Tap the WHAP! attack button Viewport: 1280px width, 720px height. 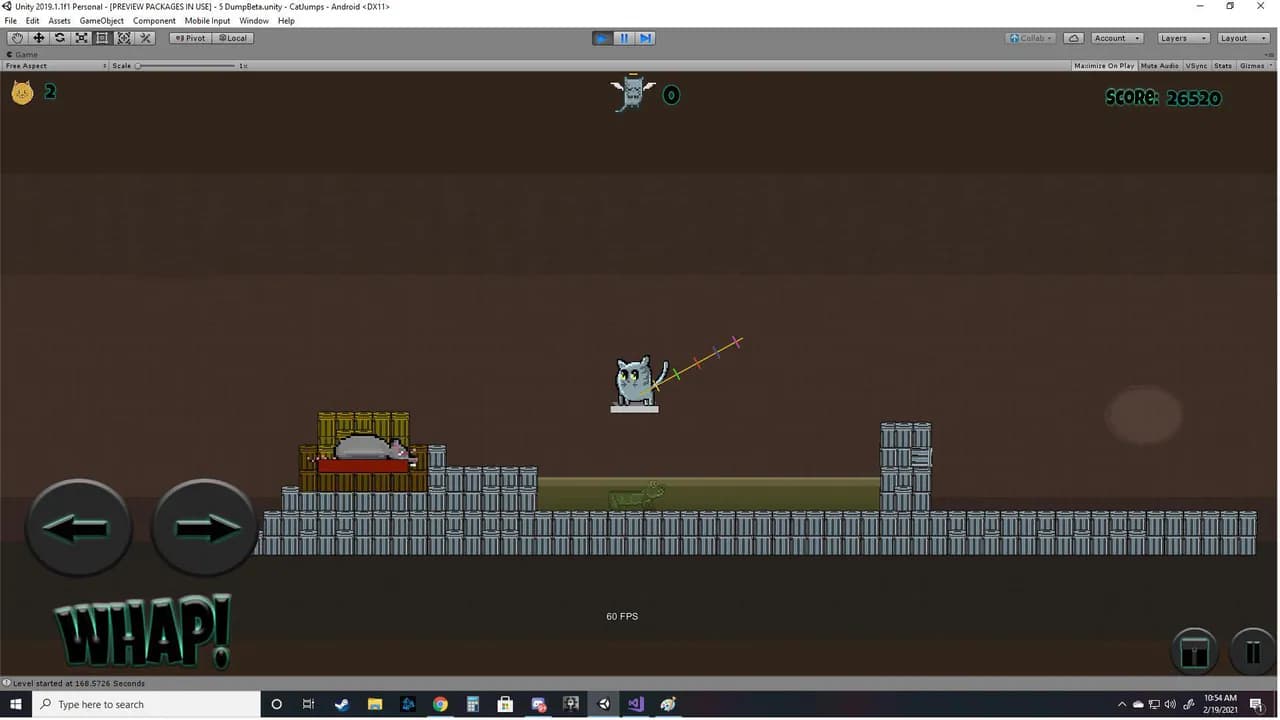coord(142,632)
